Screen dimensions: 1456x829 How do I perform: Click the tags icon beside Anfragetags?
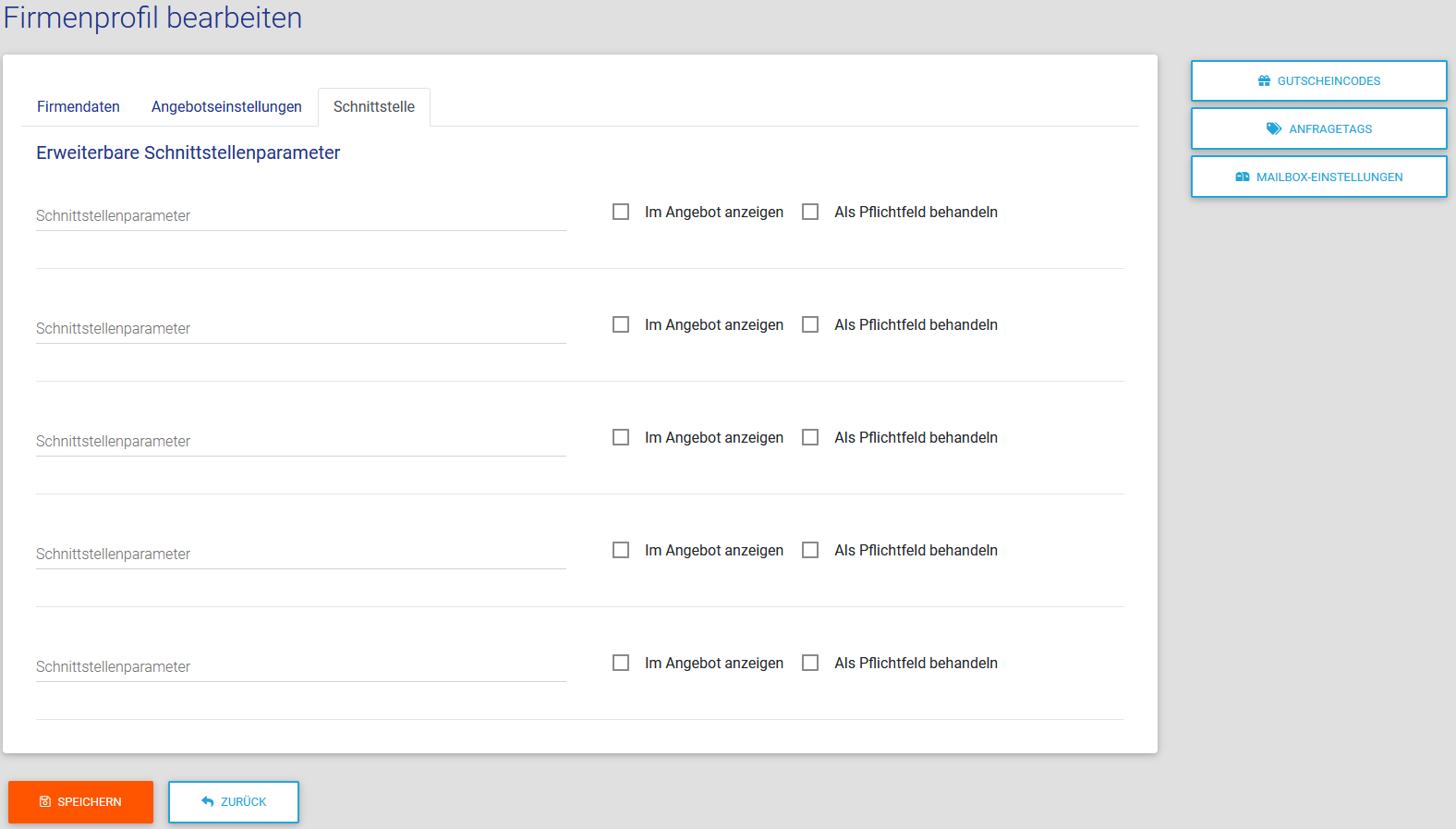point(1274,129)
